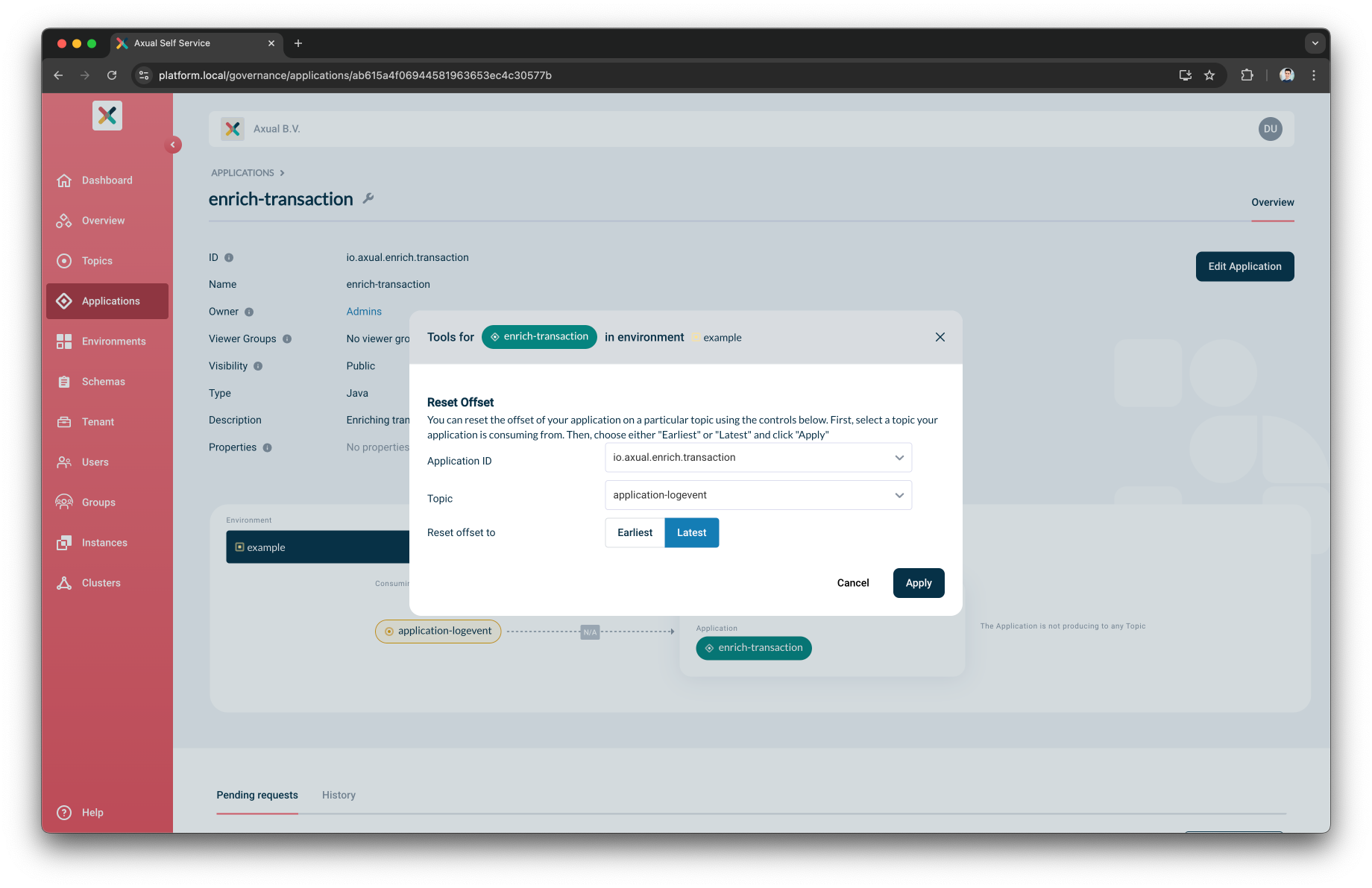Click the install app icon in address bar
The image size is (1372, 888).
tap(1185, 75)
